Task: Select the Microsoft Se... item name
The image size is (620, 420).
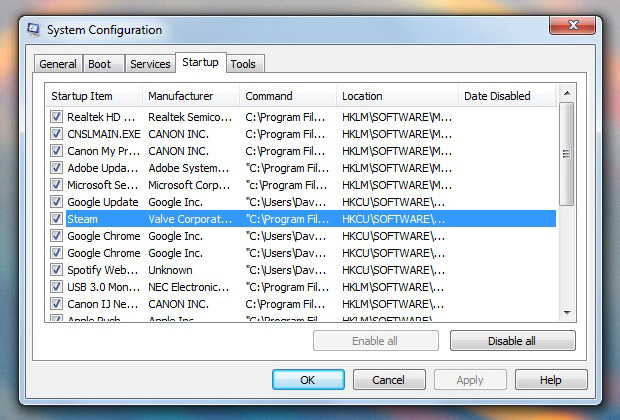Action: (103, 185)
